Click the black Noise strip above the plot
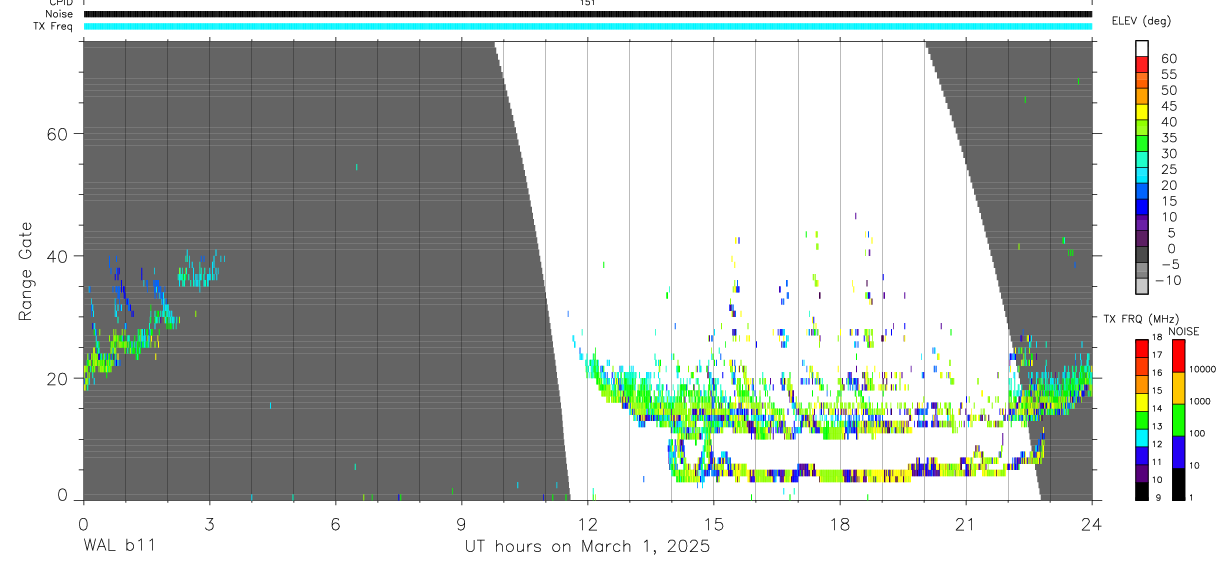The height and width of the screenshot is (567, 1228). (588, 14)
